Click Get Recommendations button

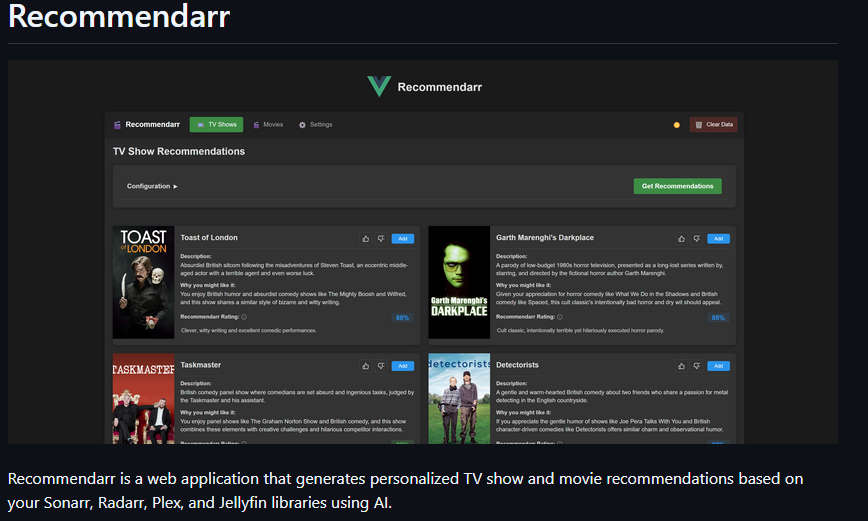(678, 186)
